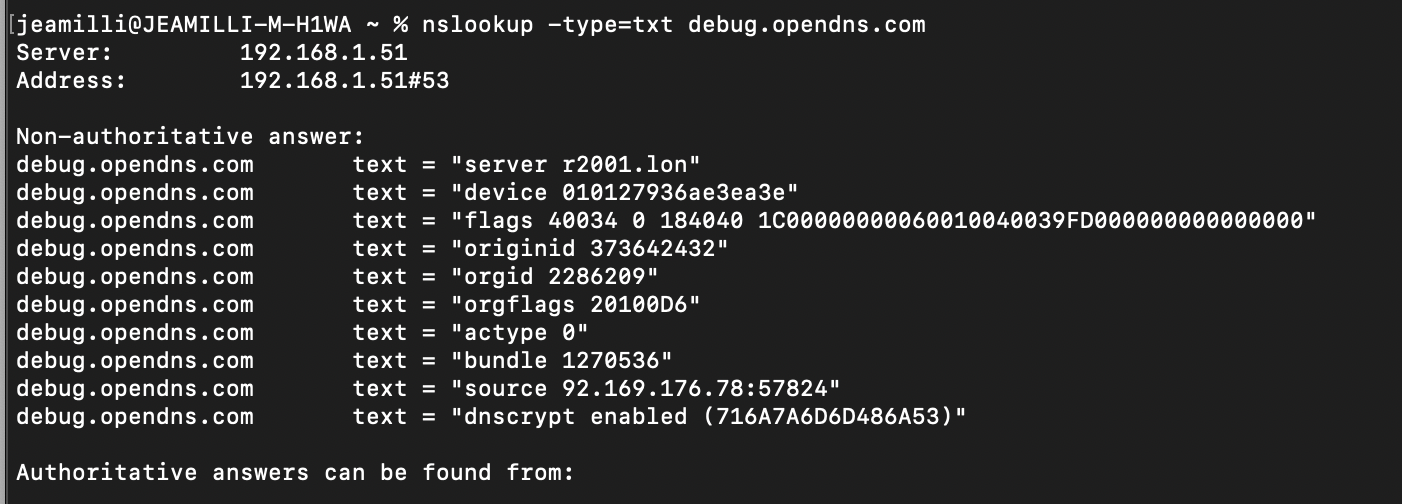The width and height of the screenshot is (1402, 504).
Task: Click the Address value 192.168.1.51#53
Action: point(344,81)
